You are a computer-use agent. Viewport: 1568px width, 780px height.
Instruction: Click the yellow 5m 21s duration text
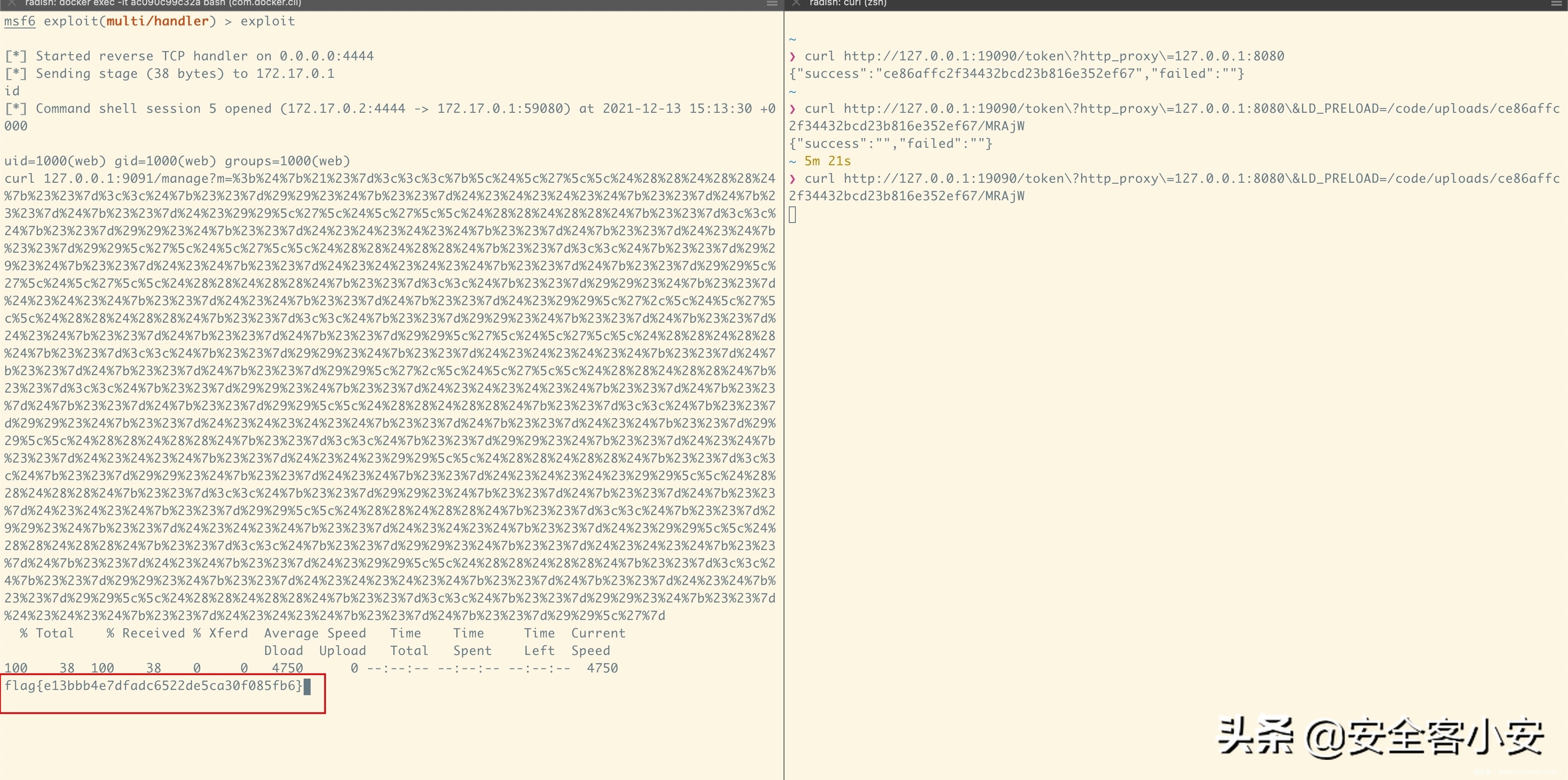827,161
